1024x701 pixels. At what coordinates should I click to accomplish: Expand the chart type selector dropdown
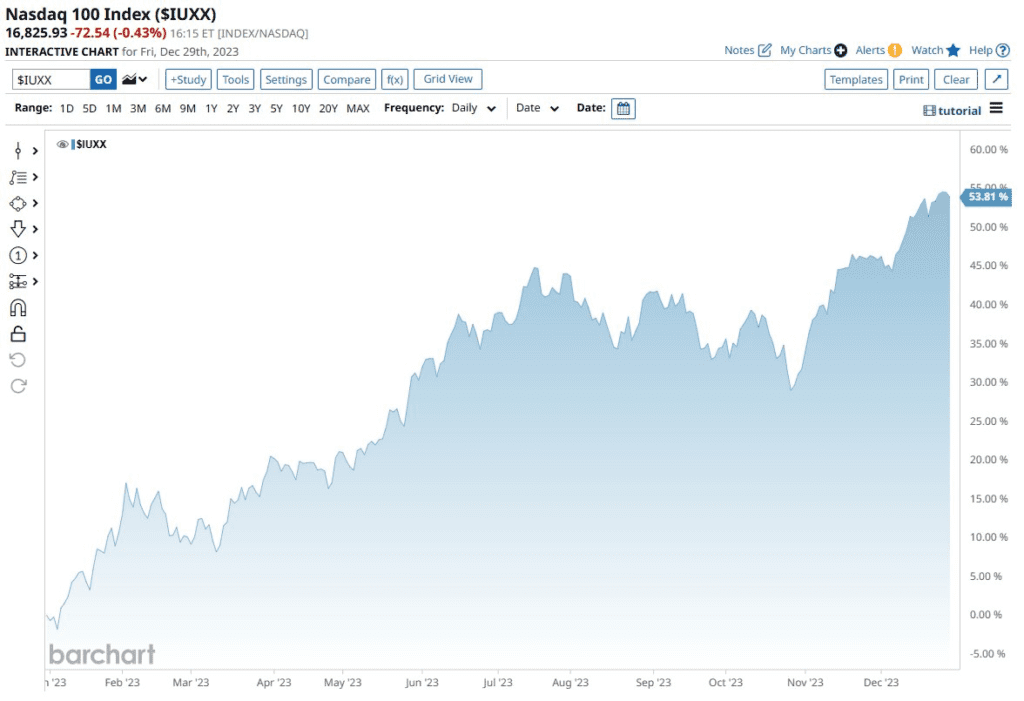click(135, 80)
